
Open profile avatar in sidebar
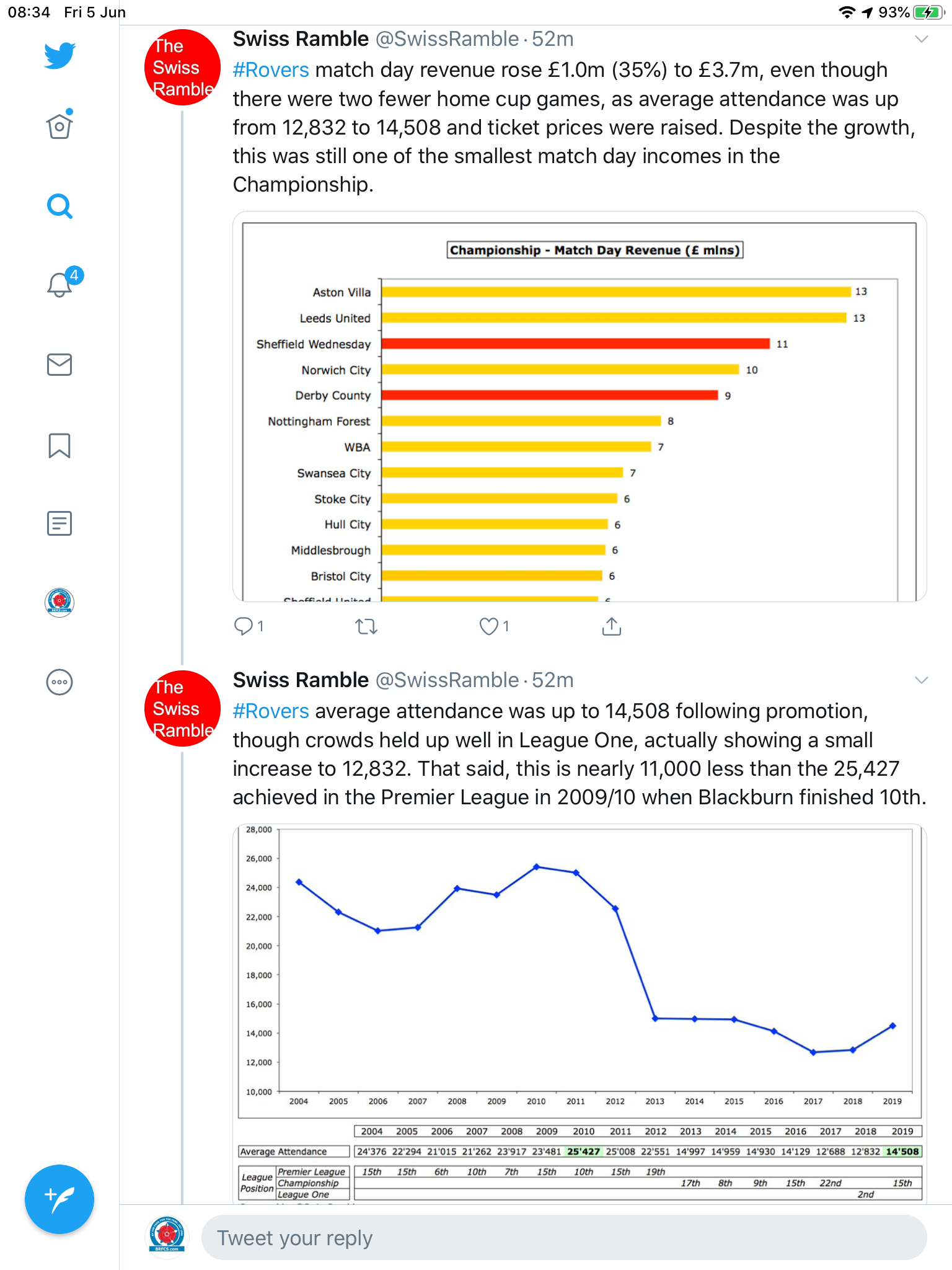click(59, 602)
